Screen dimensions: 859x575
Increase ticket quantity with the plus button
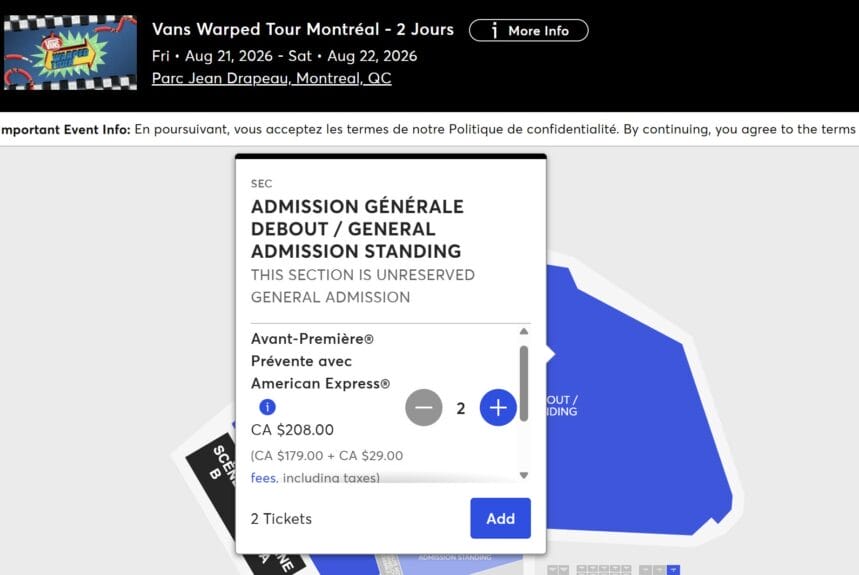498,407
